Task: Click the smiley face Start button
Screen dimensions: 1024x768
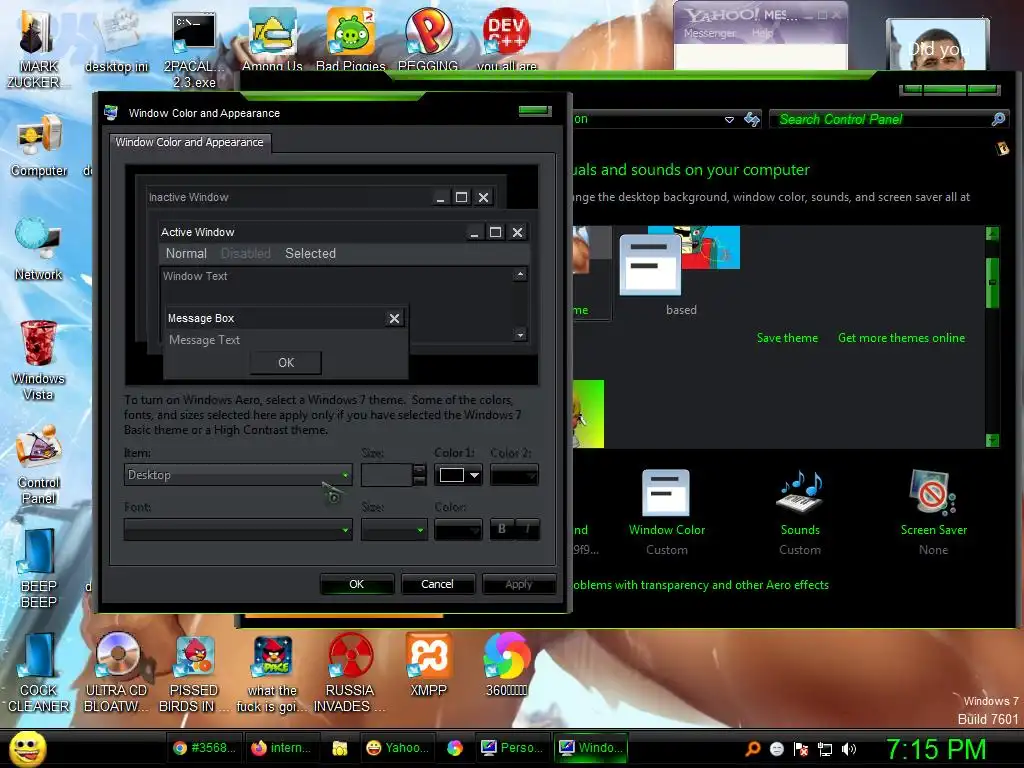Action: pos(27,748)
